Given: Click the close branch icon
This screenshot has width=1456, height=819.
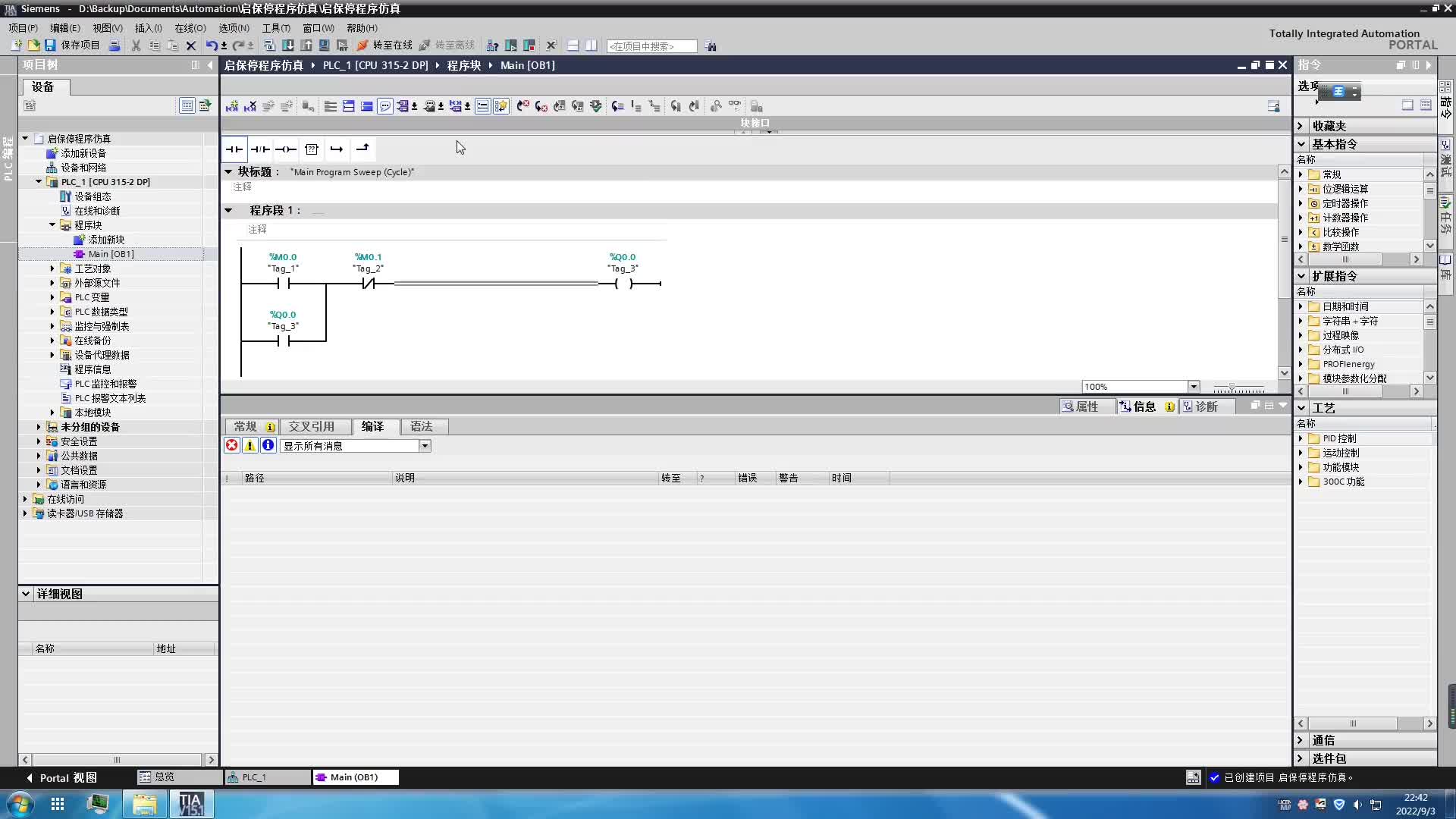Looking at the screenshot, I should pyautogui.click(x=362, y=149).
